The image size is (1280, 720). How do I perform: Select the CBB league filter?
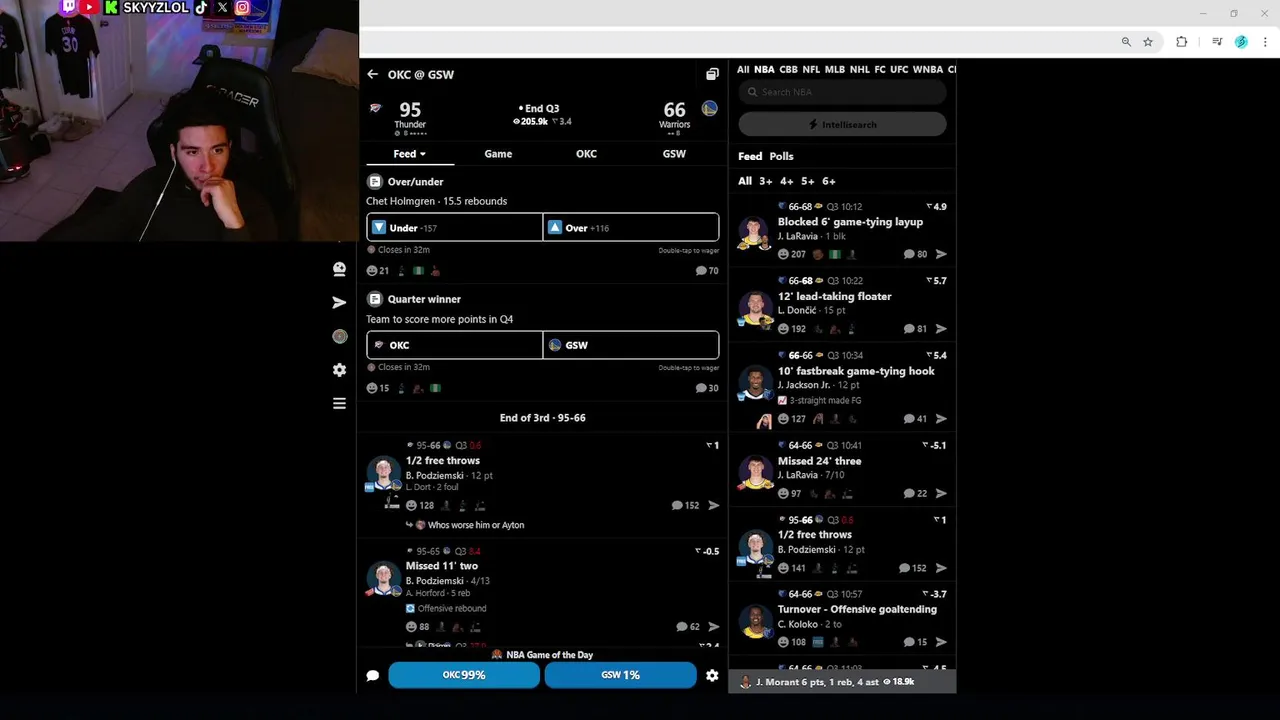coord(788,70)
